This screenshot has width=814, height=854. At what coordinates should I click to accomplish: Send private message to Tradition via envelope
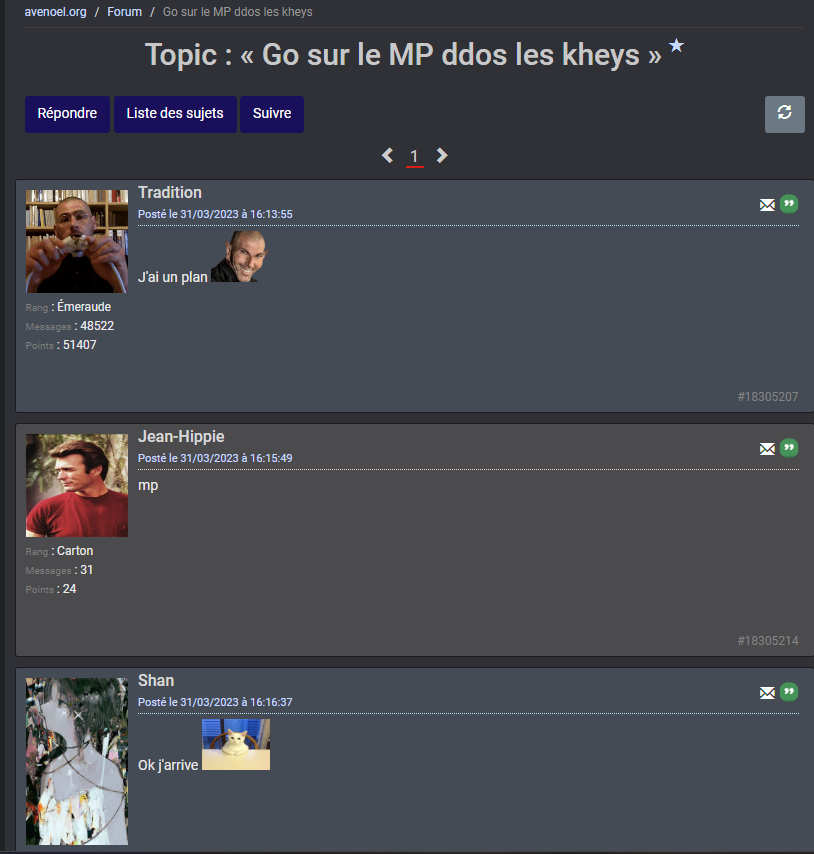click(x=767, y=205)
